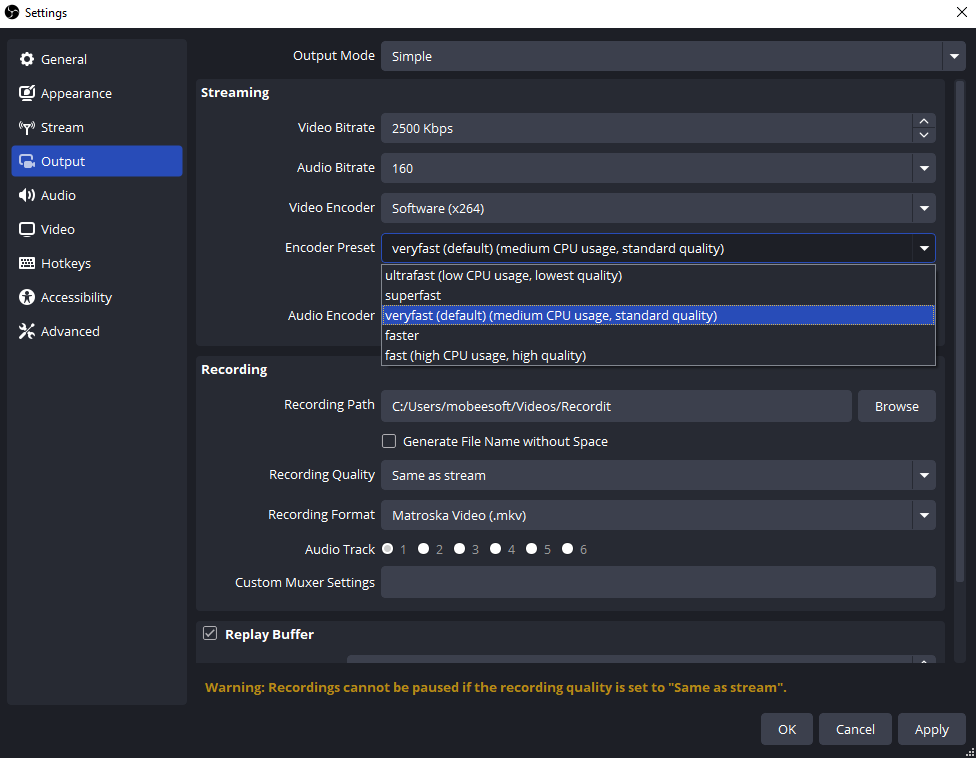Select Audio Track 2 radio button
Image resolution: width=976 pixels, height=758 pixels.
pos(424,549)
